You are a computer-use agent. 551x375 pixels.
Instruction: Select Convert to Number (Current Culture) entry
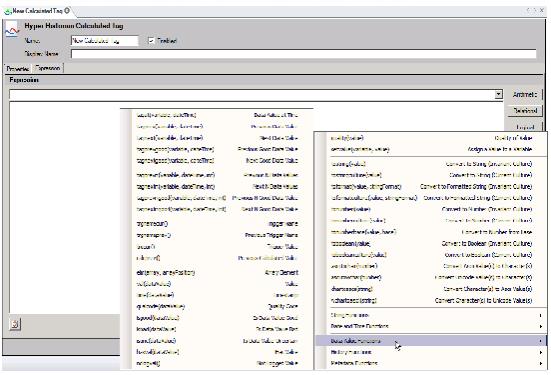[x=431, y=221]
